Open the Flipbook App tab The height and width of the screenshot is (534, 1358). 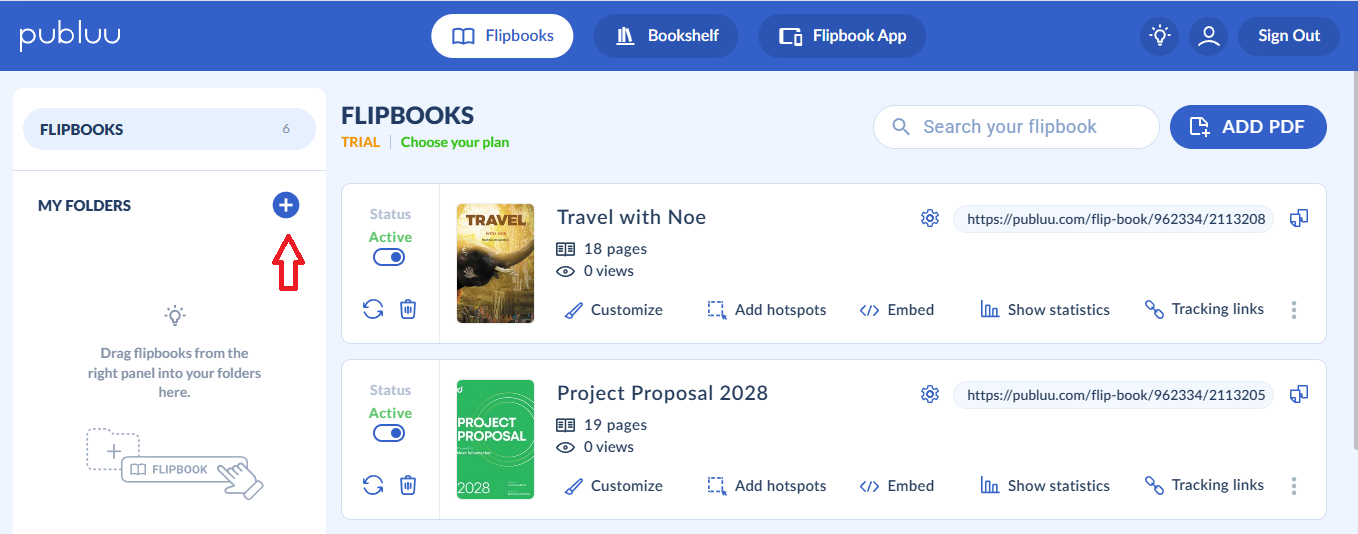pos(842,36)
